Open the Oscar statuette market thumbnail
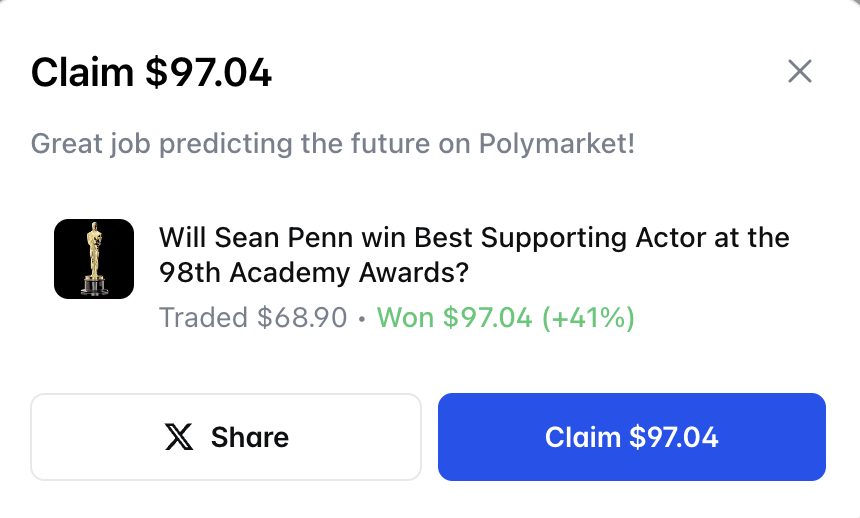Screen dimensions: 860x518 (94, 259)
